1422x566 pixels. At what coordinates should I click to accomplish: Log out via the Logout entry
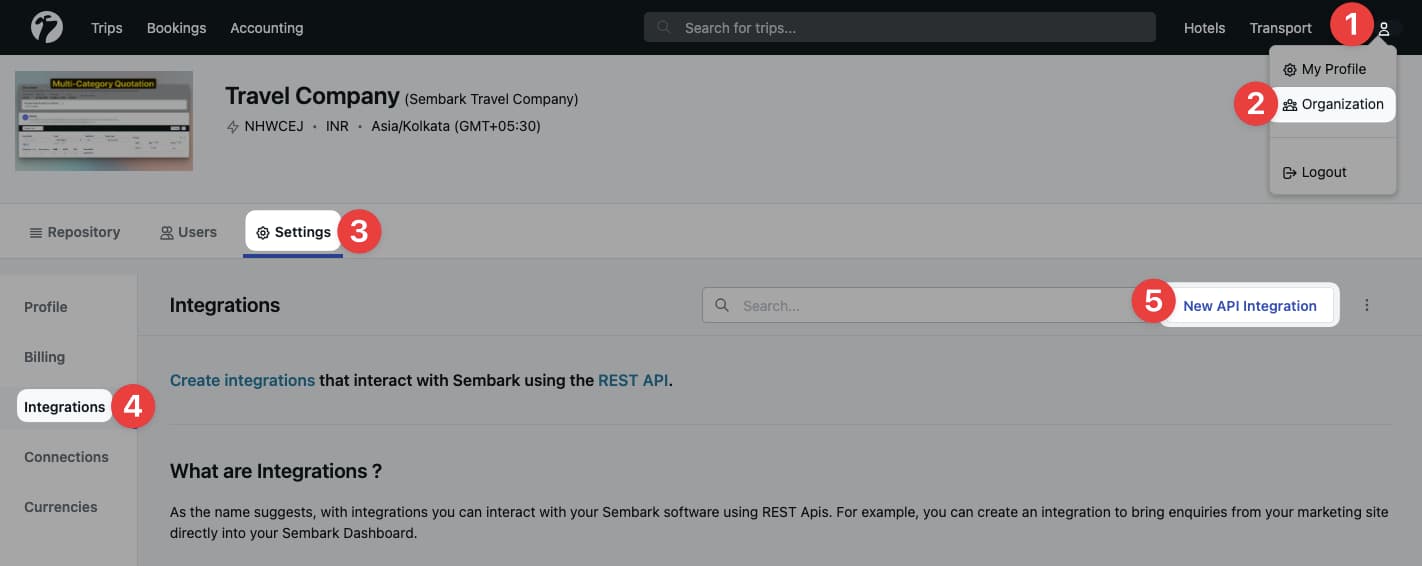pyautogui.click(x=1323, y=172)
